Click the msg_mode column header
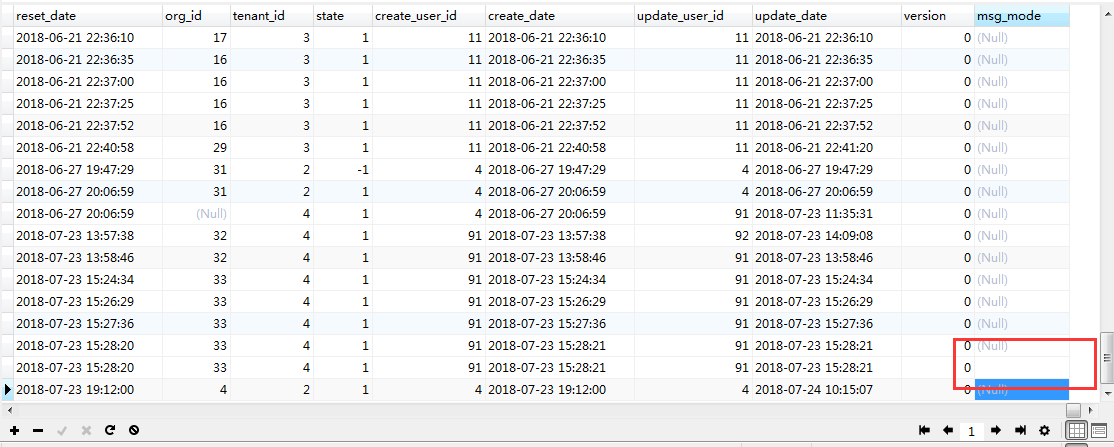This screenshot has width=1114, height=447. (x=1021, y=16)
